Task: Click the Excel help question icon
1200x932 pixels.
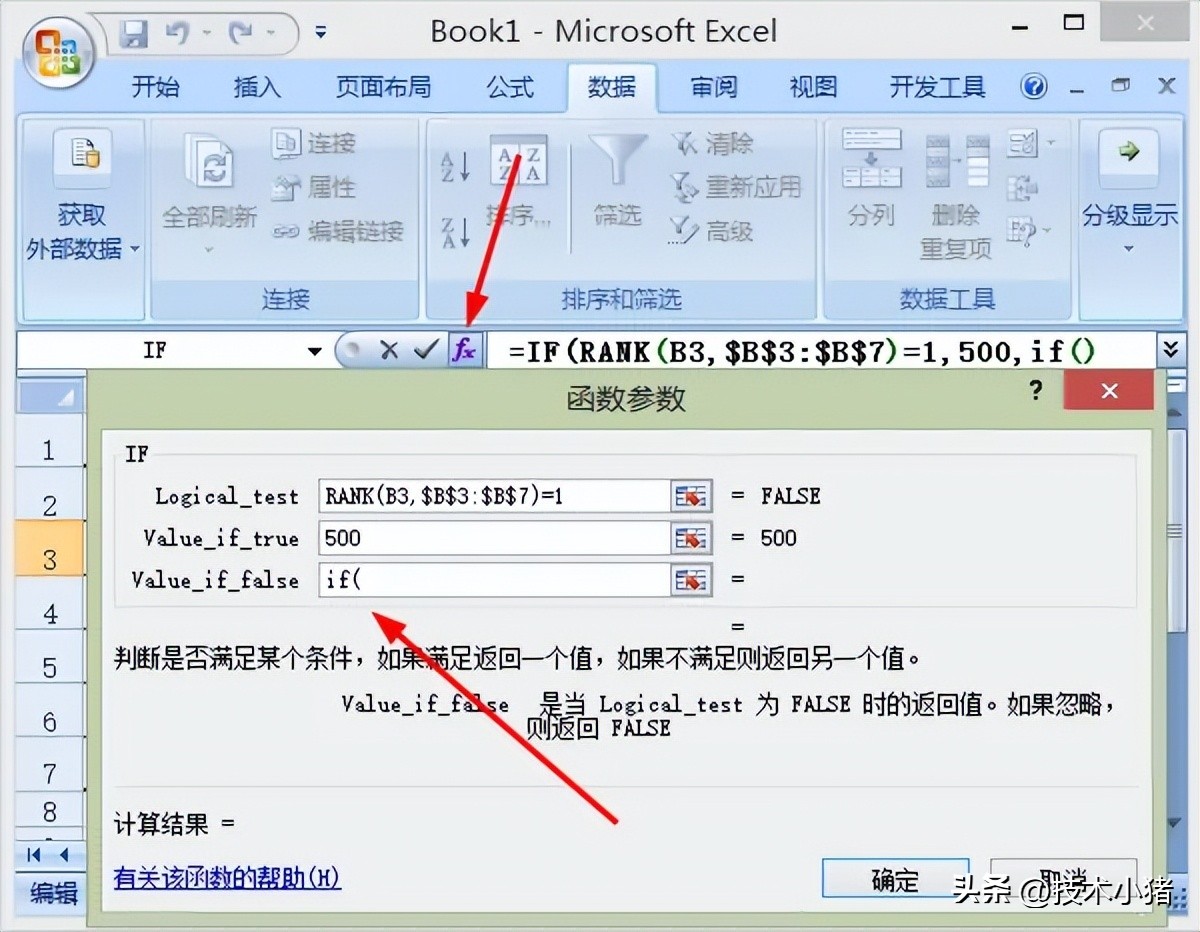Action: click(x=1035, y=87)
